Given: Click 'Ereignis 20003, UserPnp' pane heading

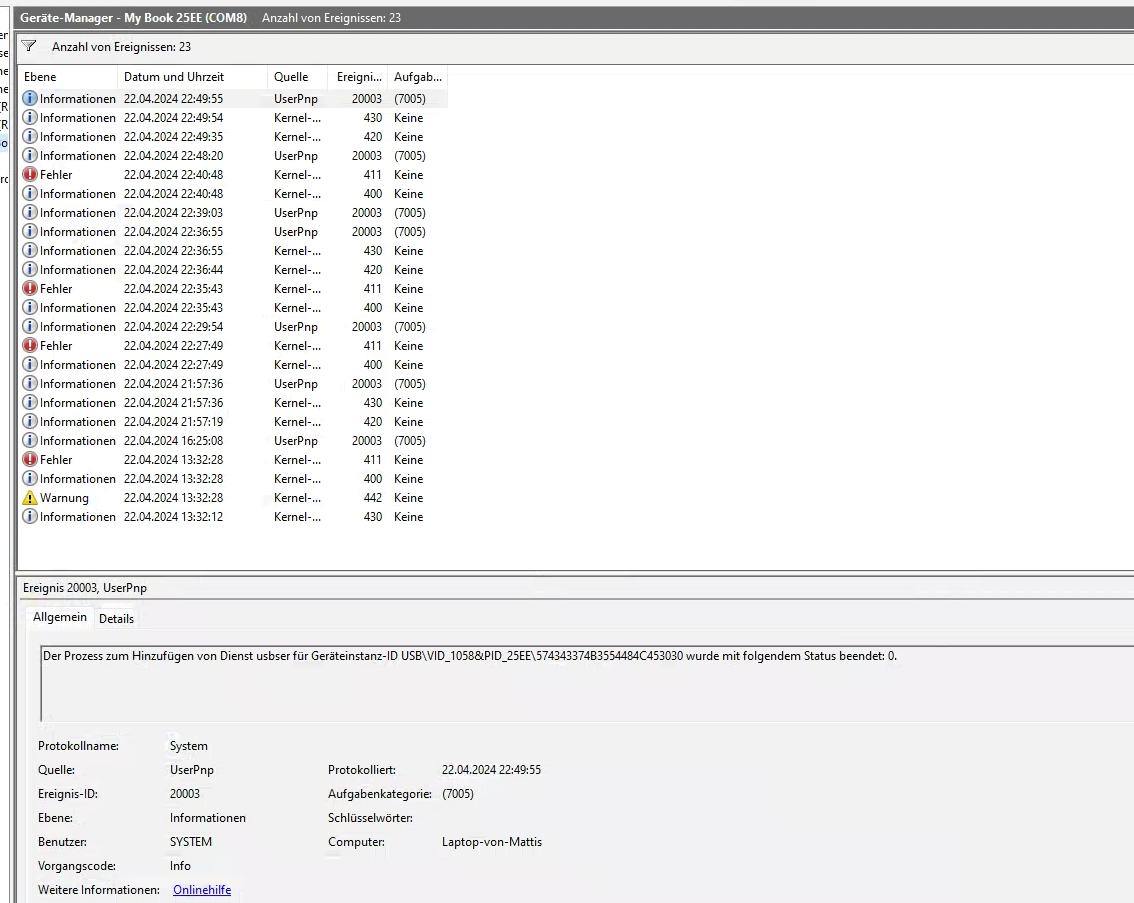Looking at the screenshot, I should coord(85,588).
